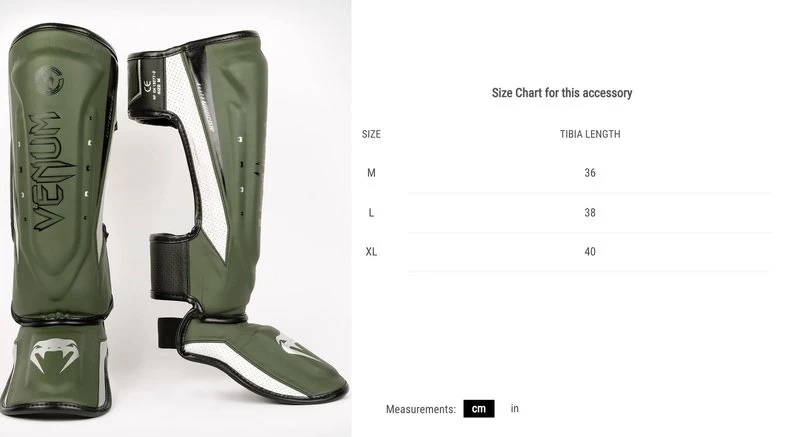
Task: Switch measurements to cm
Action: tap(479, 408)
